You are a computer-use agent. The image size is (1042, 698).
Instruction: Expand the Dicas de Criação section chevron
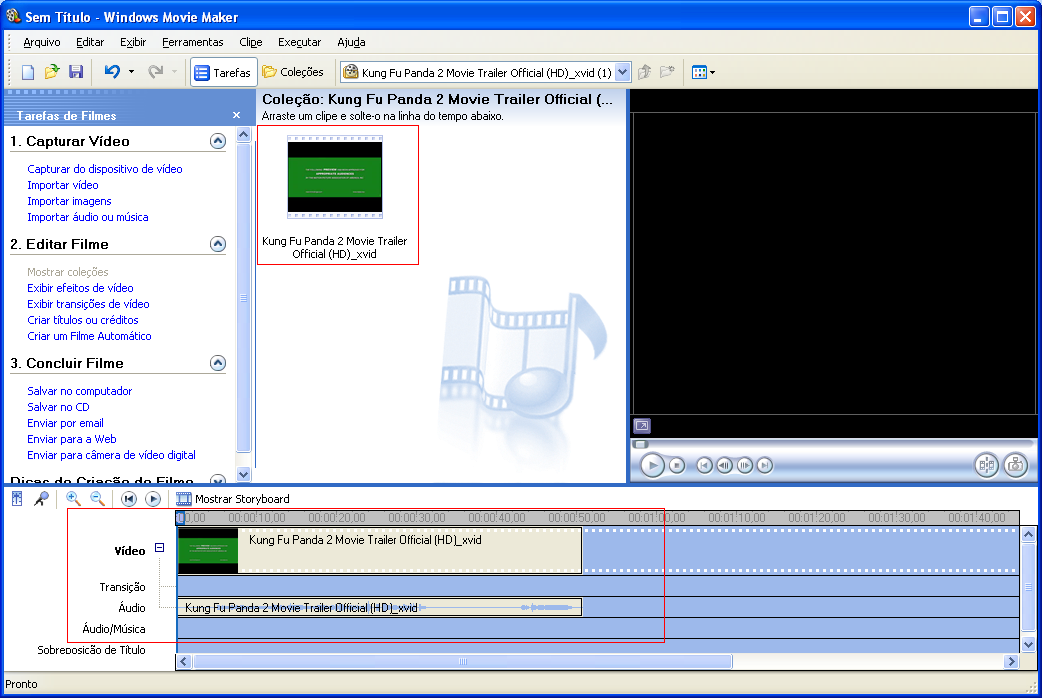click(218, 479)
